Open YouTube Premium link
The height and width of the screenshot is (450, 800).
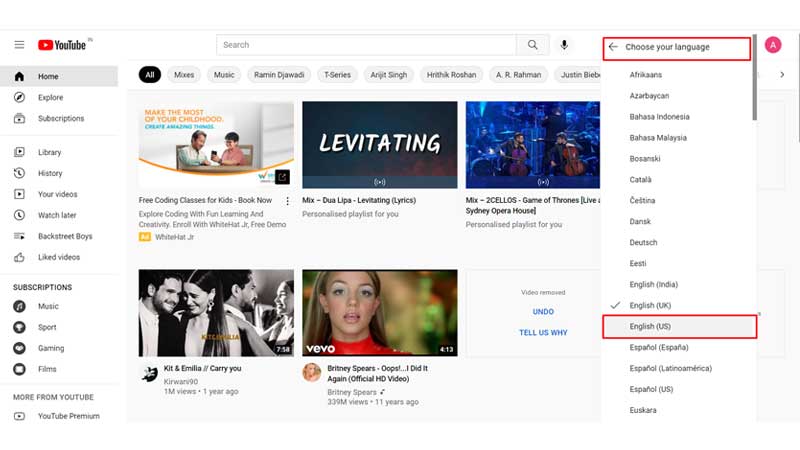pyautogui.click(x=59, y=416)
